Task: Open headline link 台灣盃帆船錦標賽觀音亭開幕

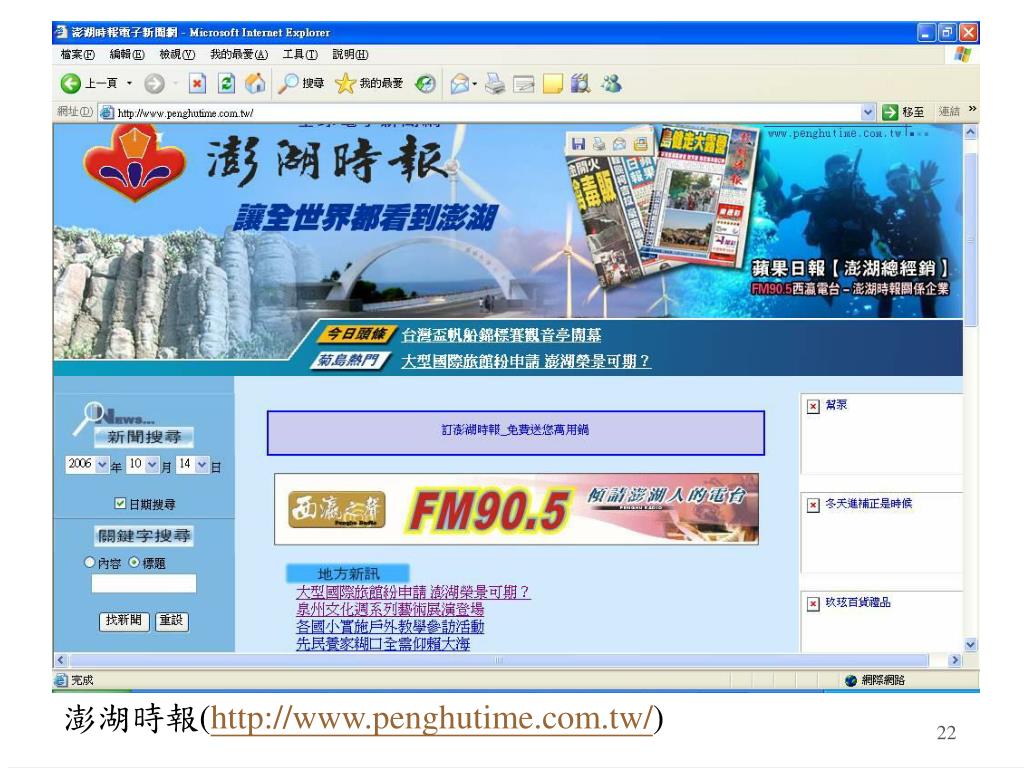Action: [x=501, y=336]
